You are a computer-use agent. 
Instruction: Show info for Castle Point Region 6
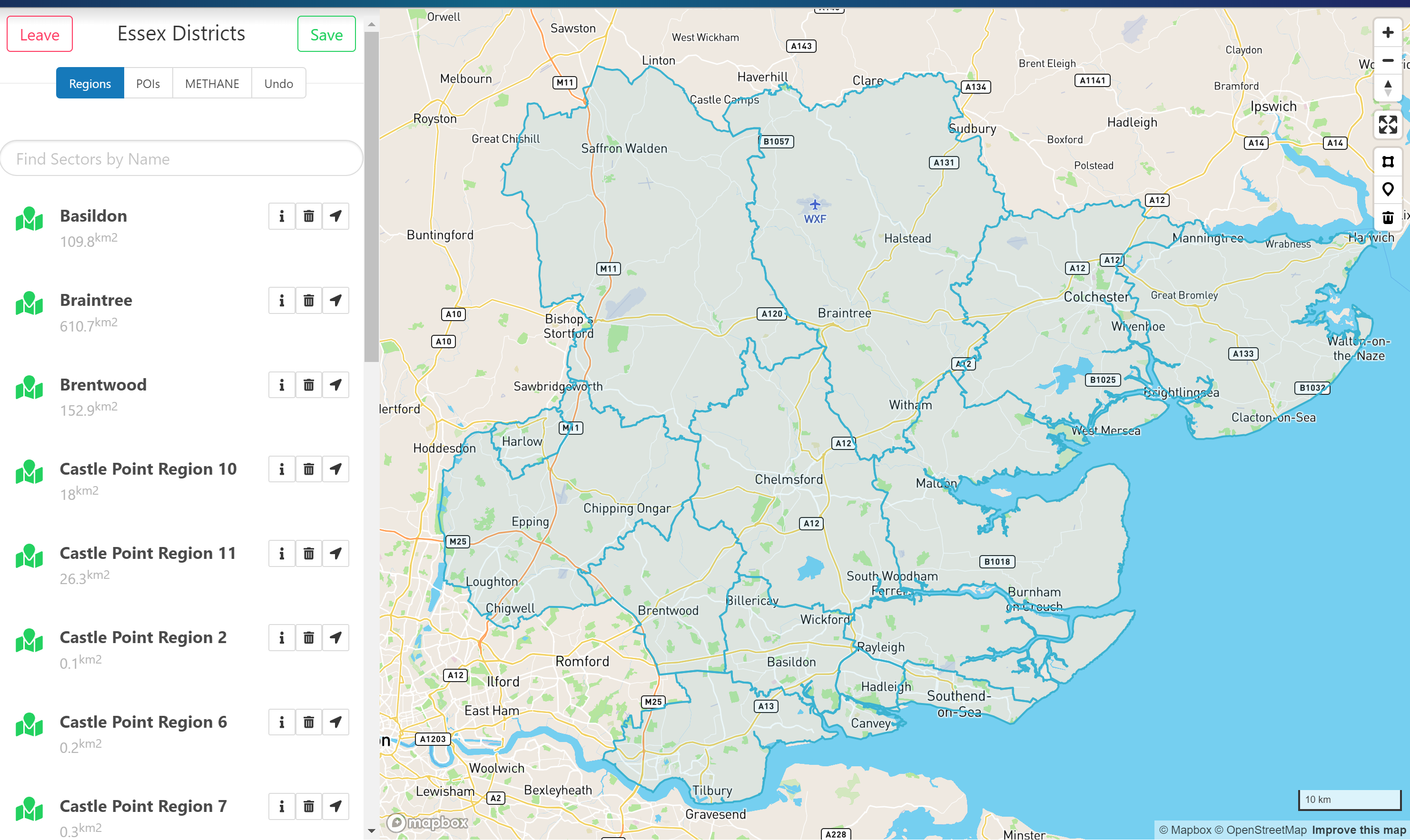coord(281,722)
